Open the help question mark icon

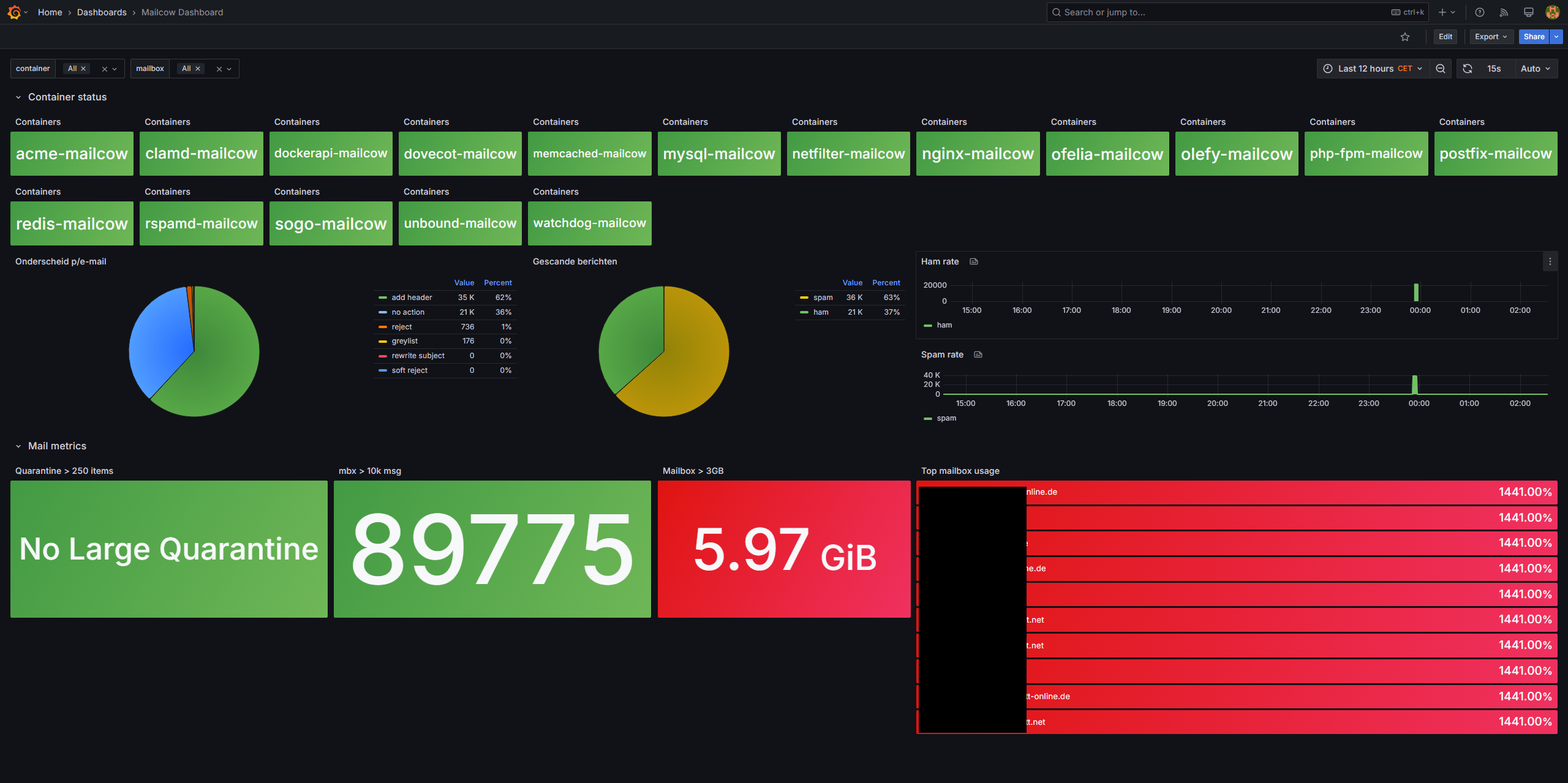pyautogui.click(x=1480, y=12)
